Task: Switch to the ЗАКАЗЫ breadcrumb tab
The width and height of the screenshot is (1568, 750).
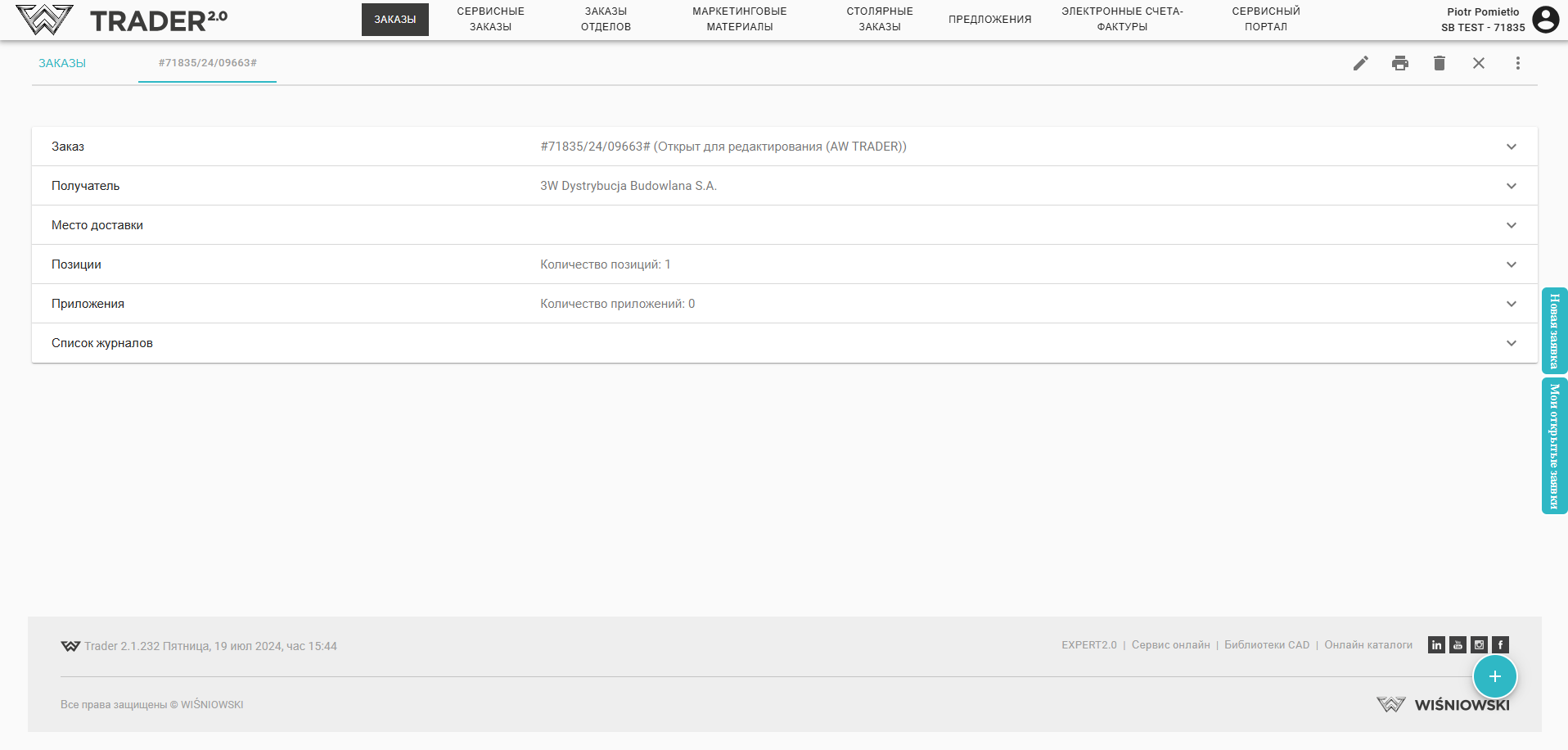Action: [62, 63]
